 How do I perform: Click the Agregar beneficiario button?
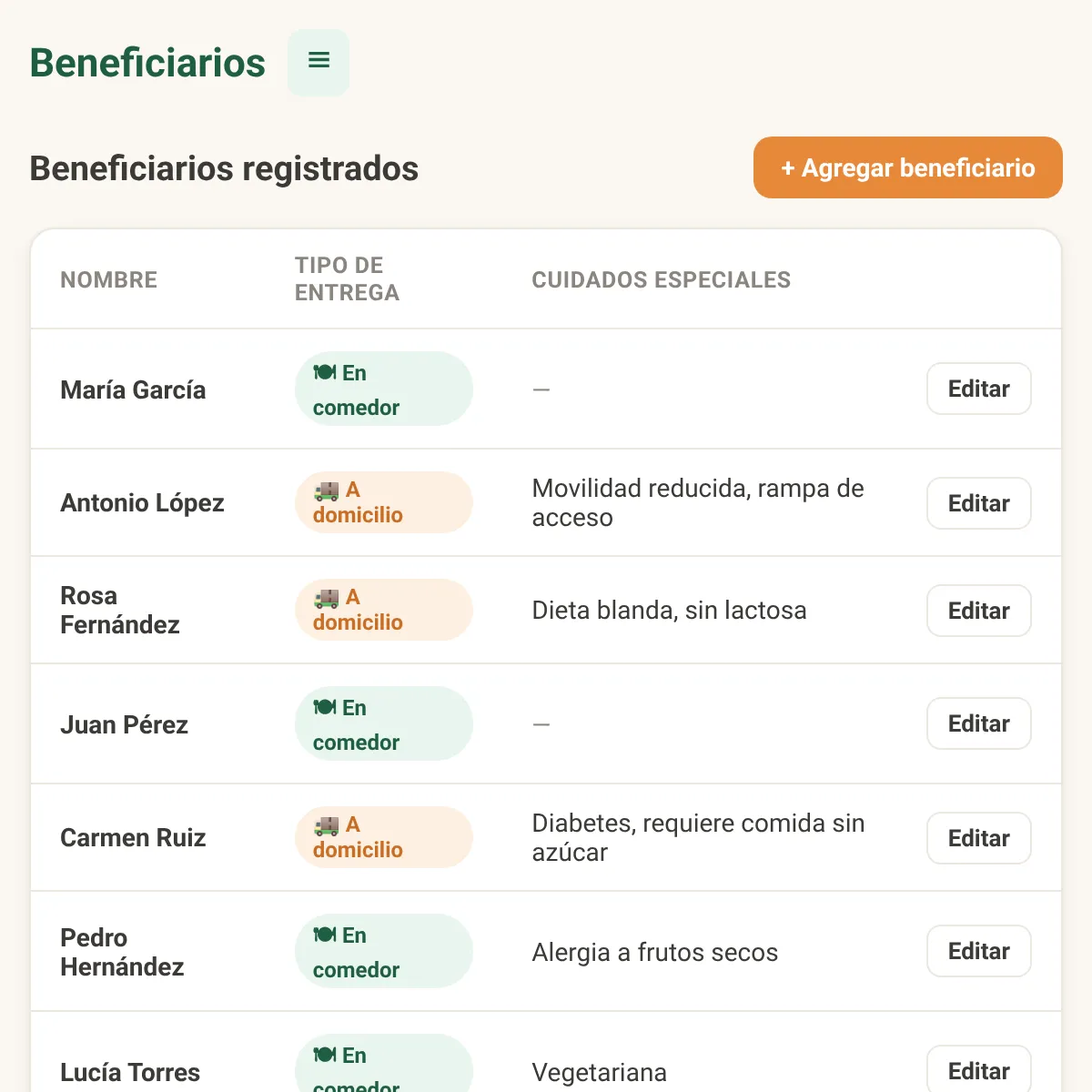(907, 167)
